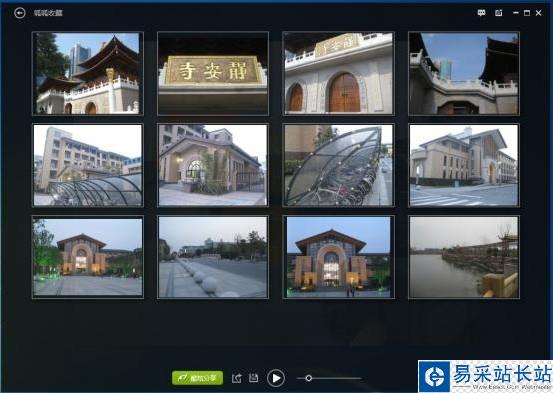Open the leaf-shaped bicycle shelter photo

click(x=339, y=165)
